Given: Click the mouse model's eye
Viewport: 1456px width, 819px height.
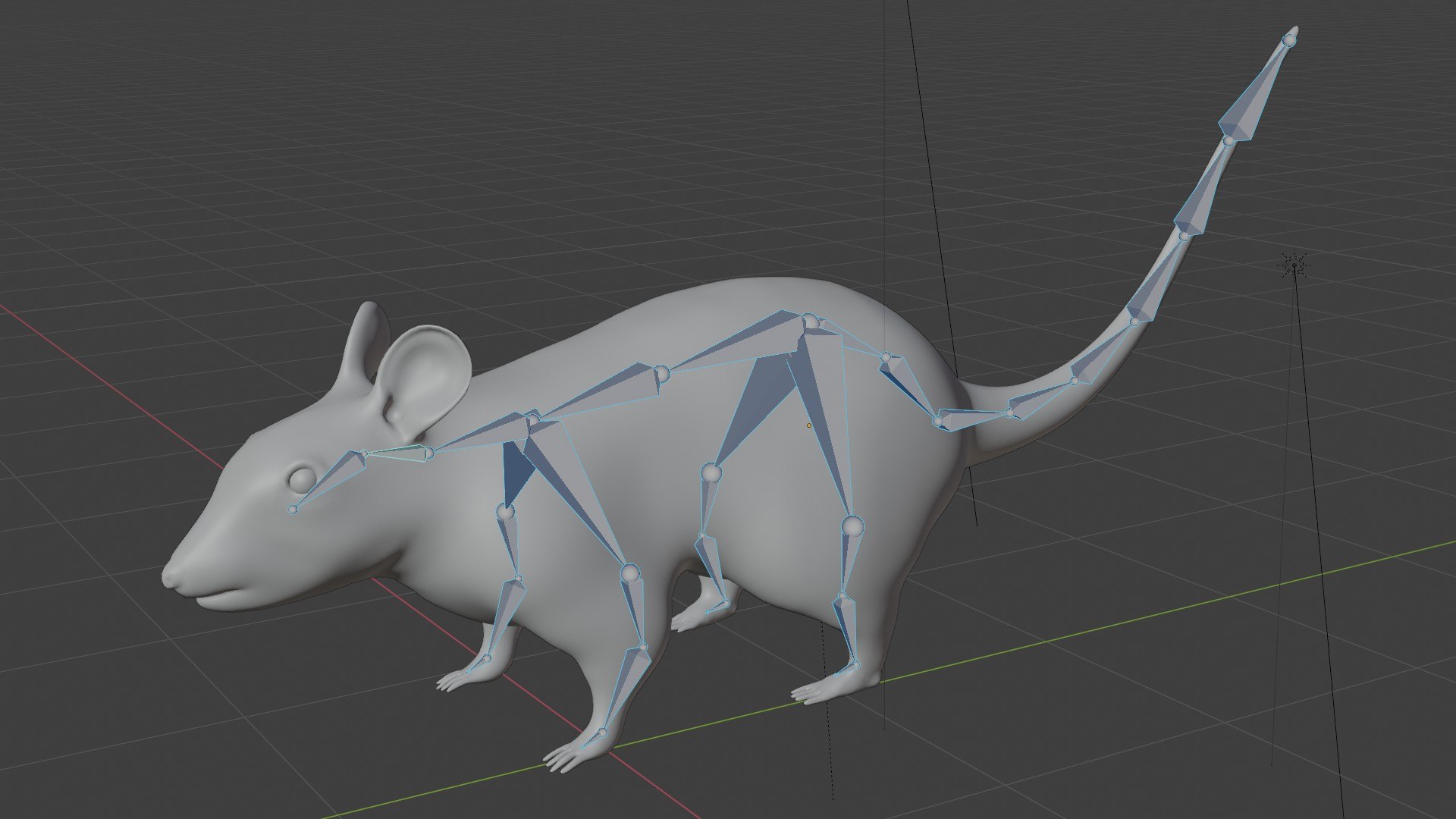Looking at the screenshot, I should click(302, 479).
